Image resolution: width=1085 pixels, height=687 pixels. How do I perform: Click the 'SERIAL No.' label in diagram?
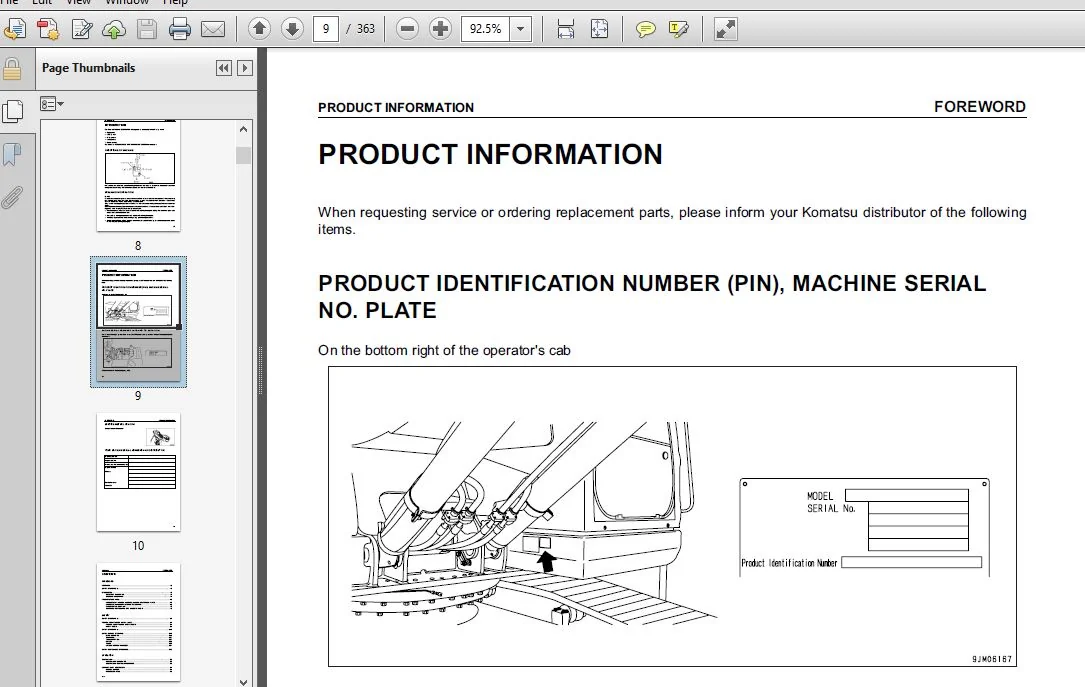831,509
